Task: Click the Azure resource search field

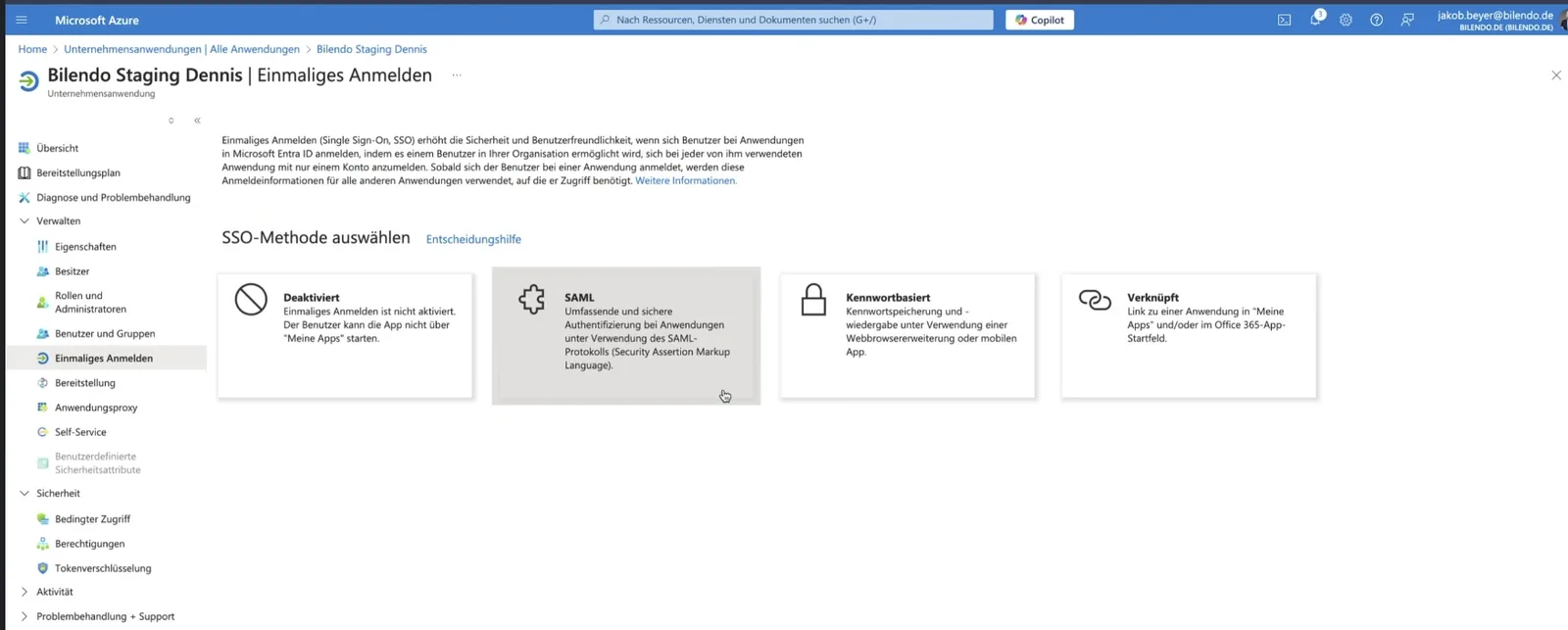Action: pos(793,20)
